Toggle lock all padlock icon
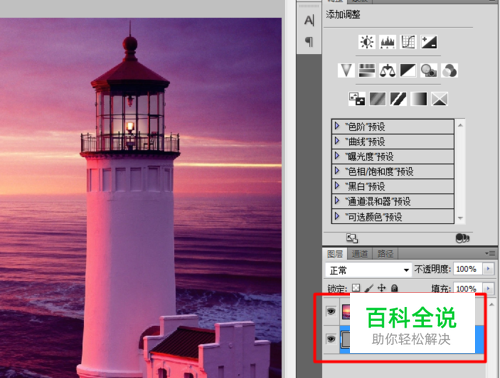The width and height of the screenshot is (500, 378). click(394, 288)
